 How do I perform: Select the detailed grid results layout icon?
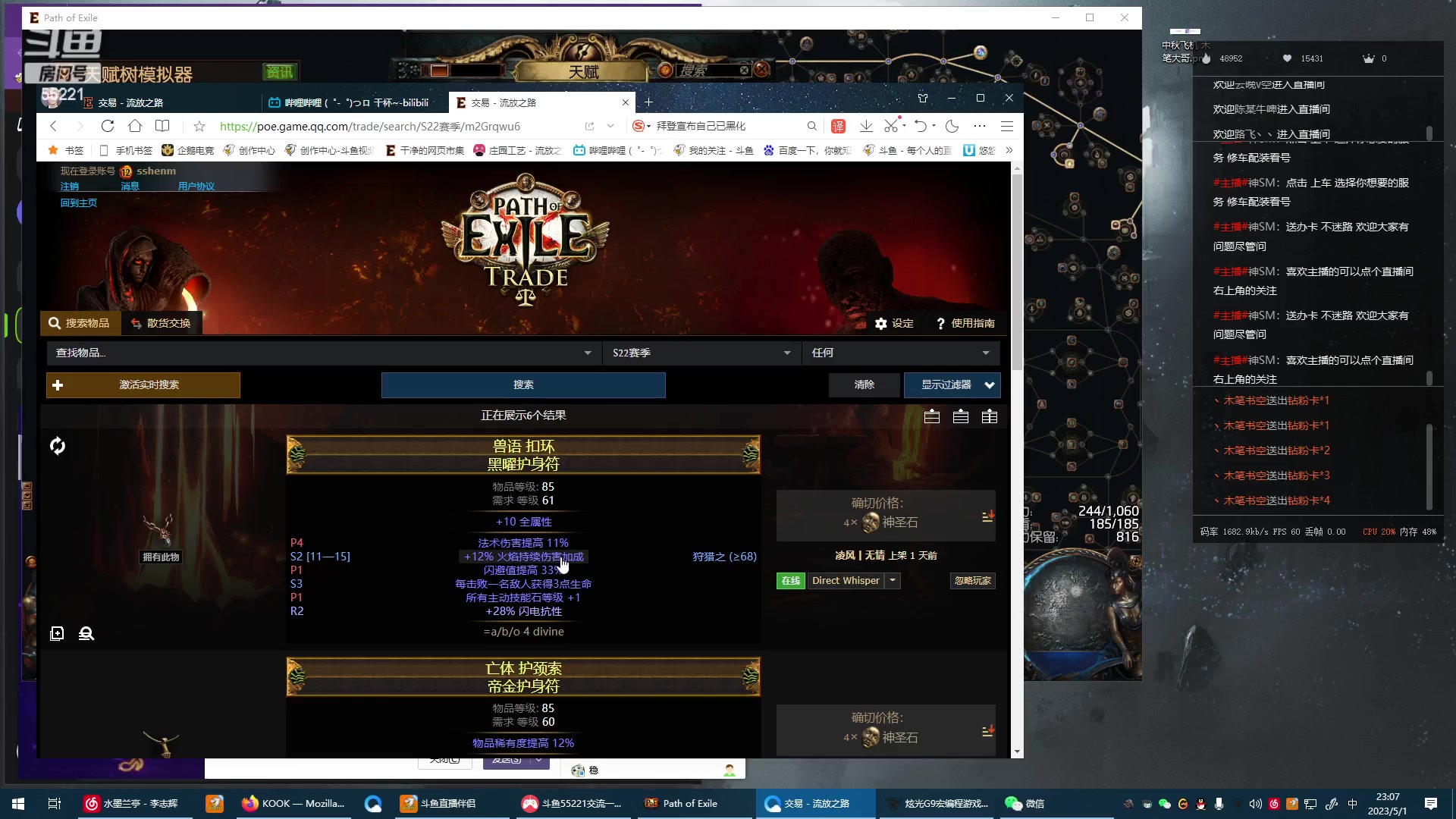coord(990,416)
